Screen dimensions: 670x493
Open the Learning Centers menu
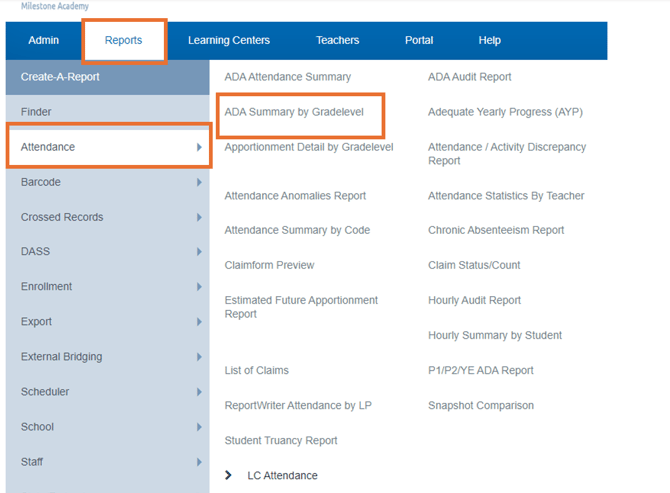coord(229,41)
